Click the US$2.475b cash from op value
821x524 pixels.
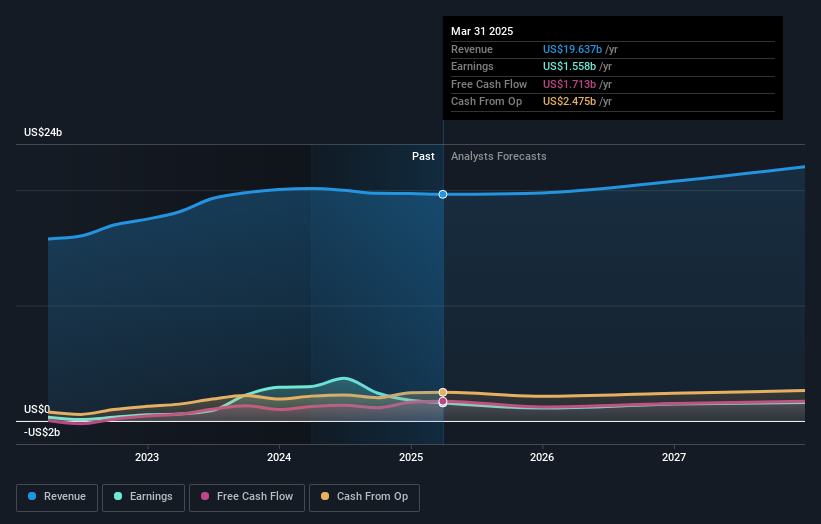(569, 102)
